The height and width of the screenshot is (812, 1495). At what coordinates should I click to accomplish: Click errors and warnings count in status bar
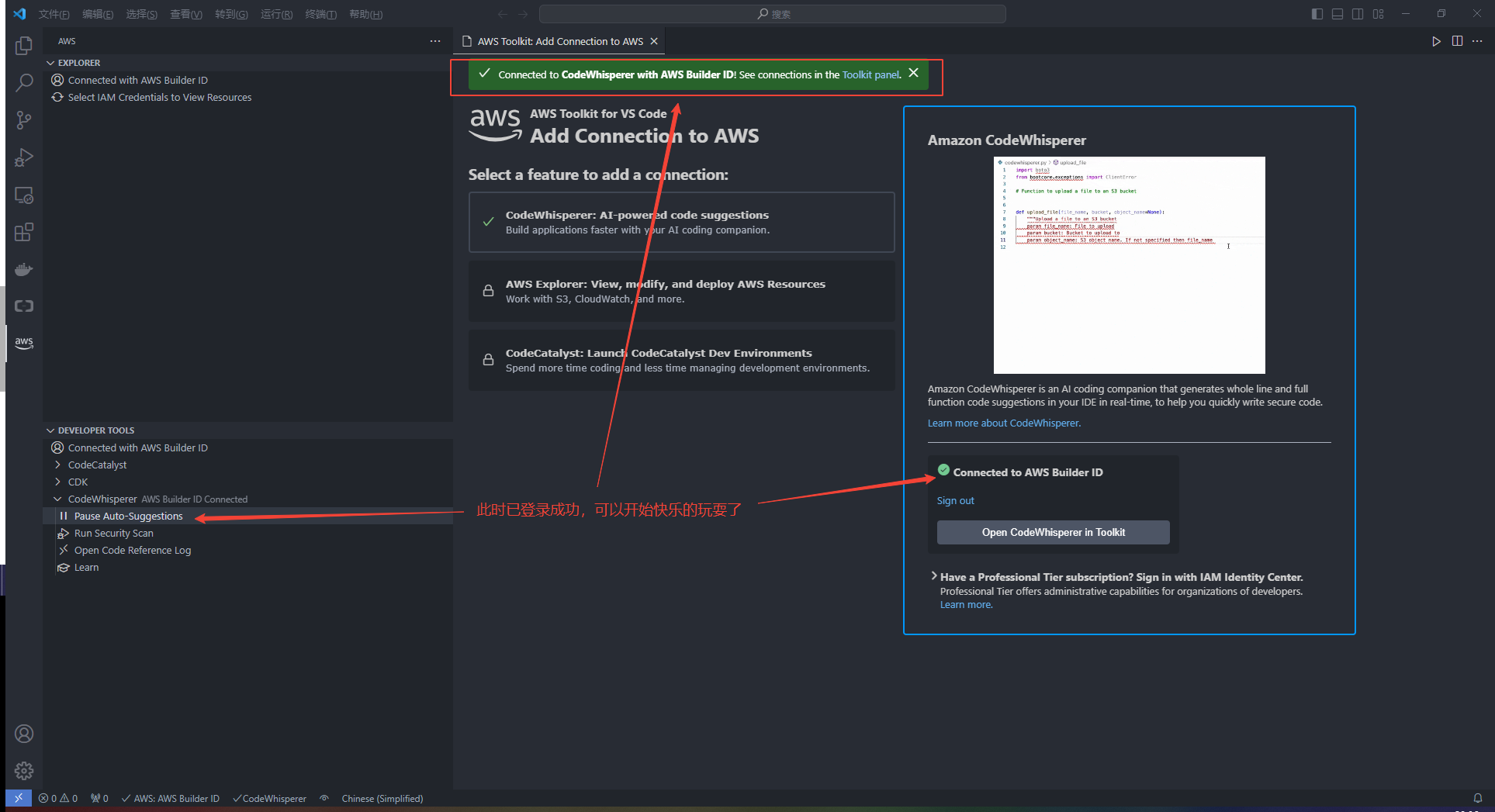click(x=58, y=798)
